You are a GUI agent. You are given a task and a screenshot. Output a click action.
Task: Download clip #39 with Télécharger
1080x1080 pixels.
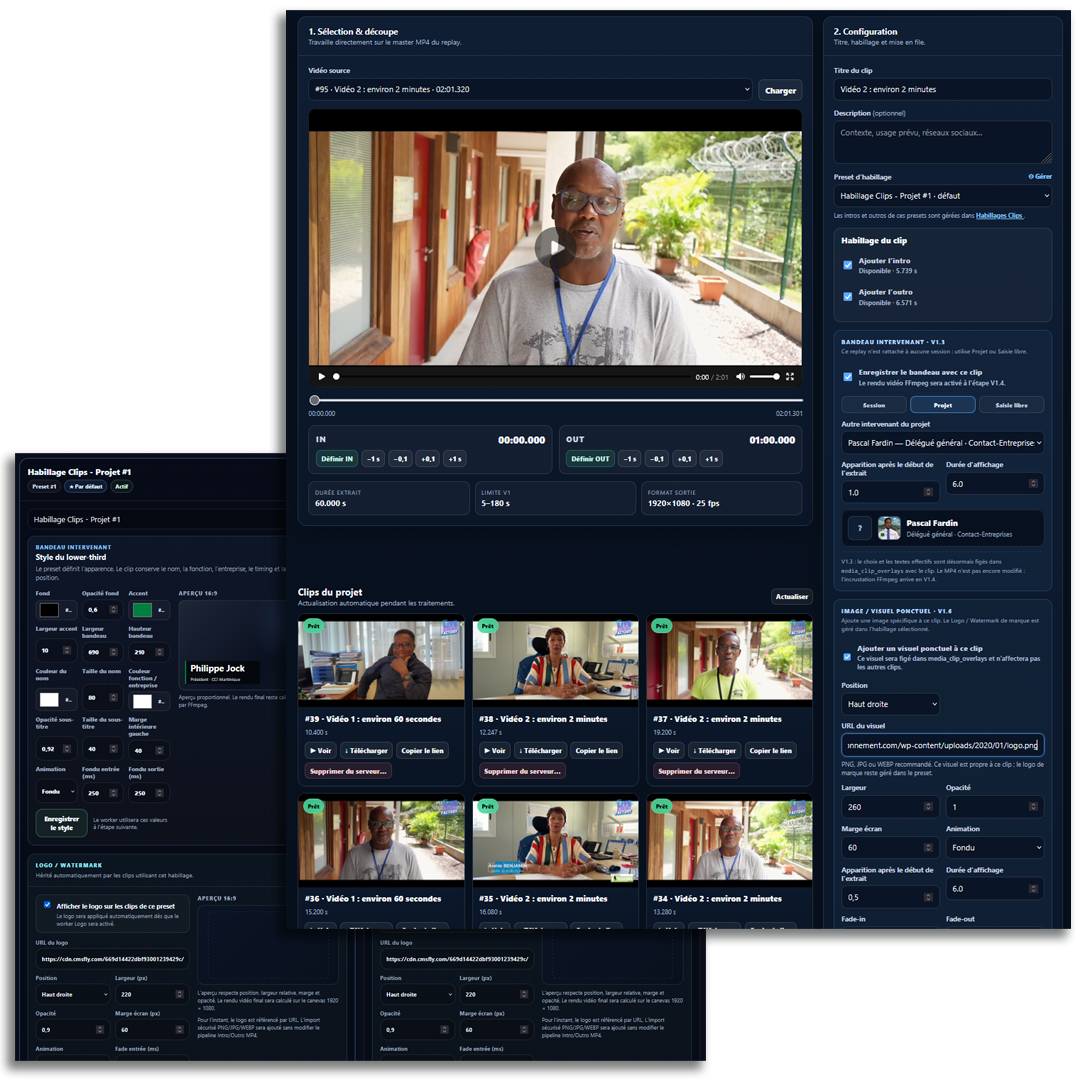(366, 750)
